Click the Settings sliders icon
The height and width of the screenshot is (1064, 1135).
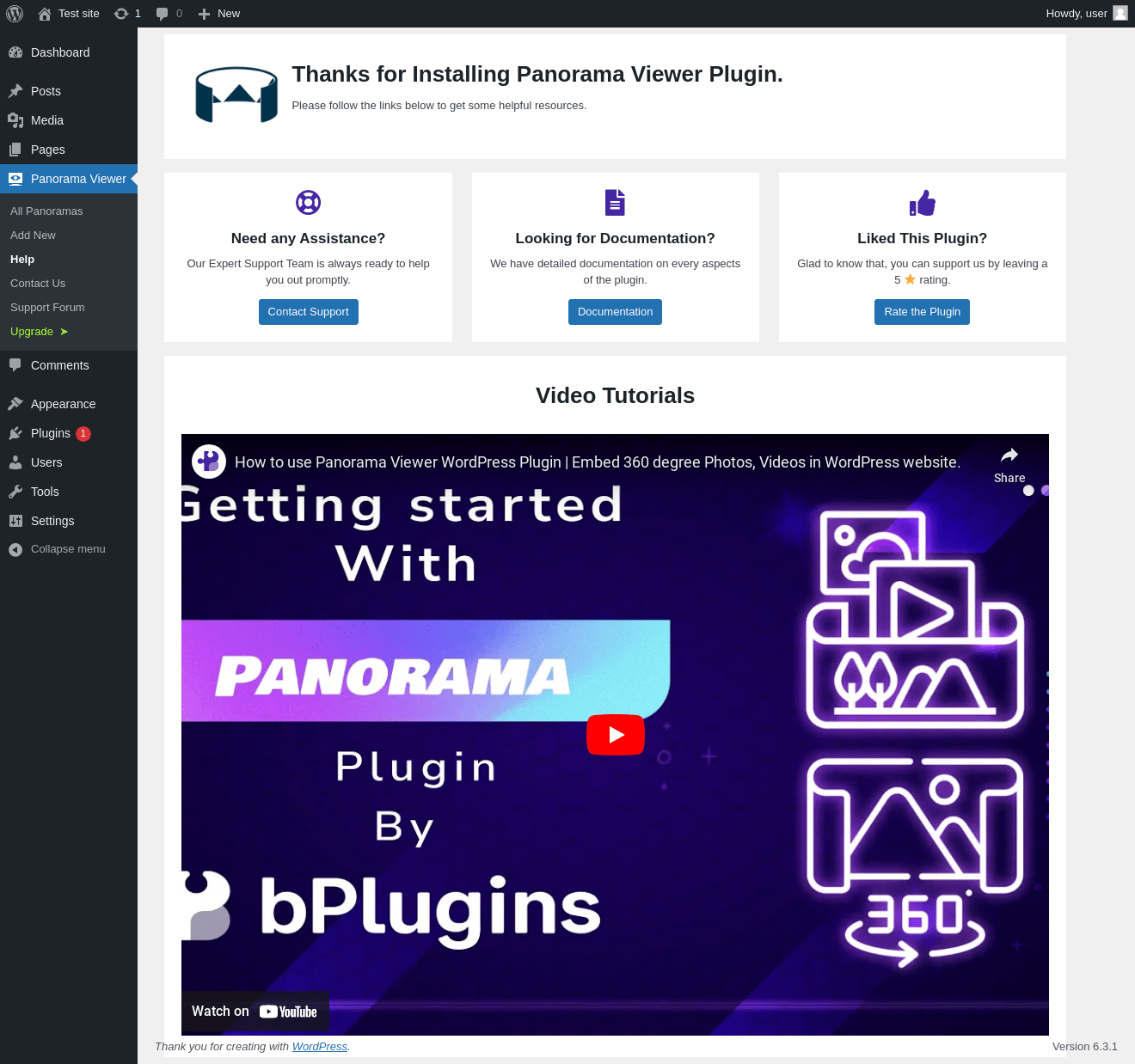[x=15, y=521]
